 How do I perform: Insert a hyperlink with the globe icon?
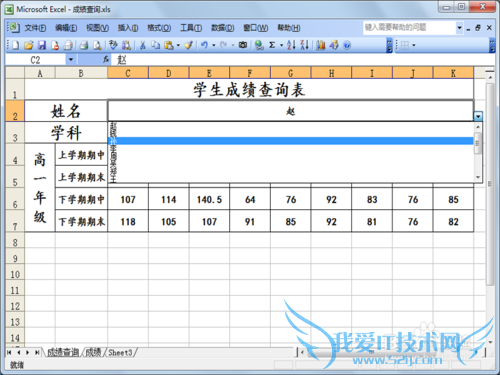click(x=259, y=45)
